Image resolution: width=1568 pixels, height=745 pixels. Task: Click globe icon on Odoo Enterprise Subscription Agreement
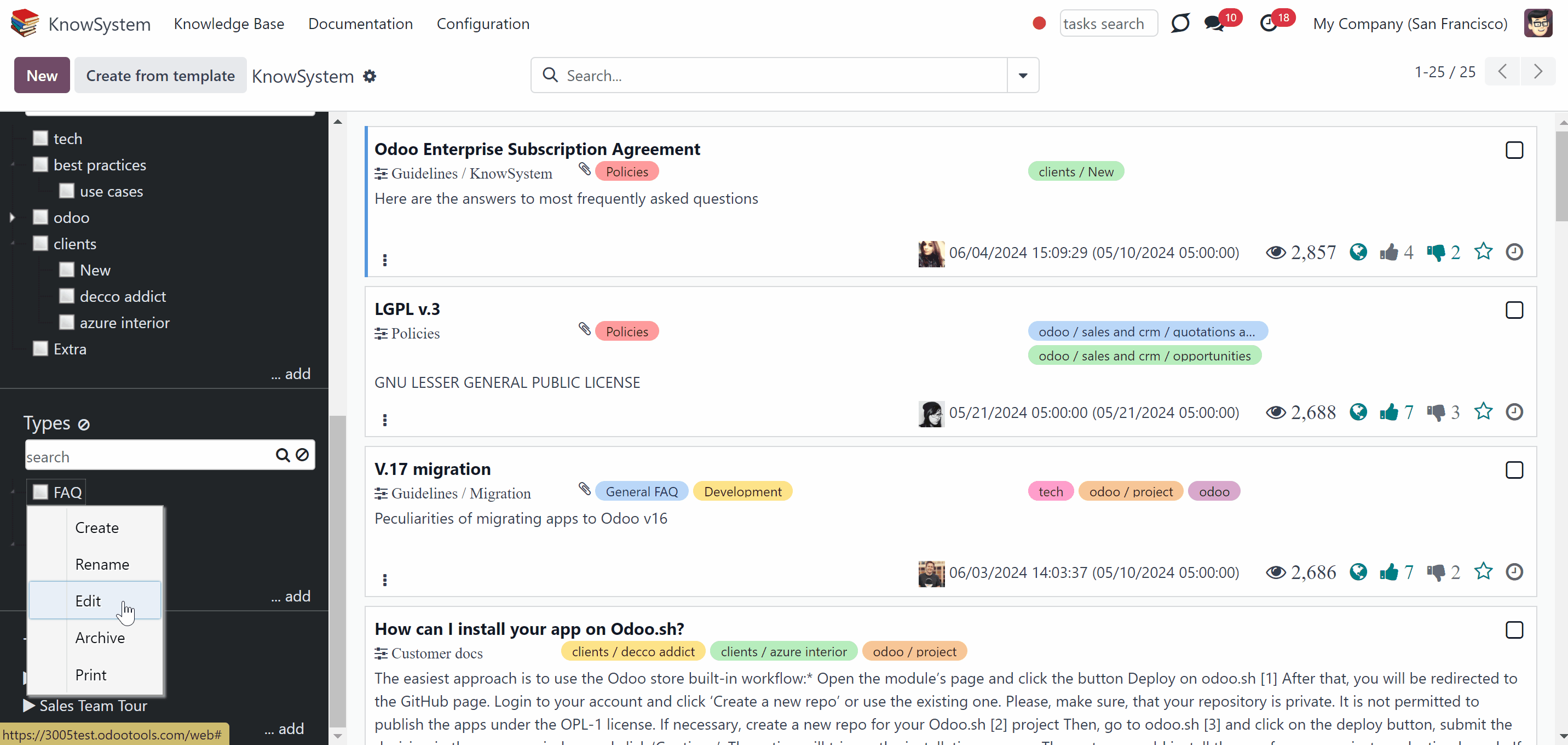[x=1358, y=251]
